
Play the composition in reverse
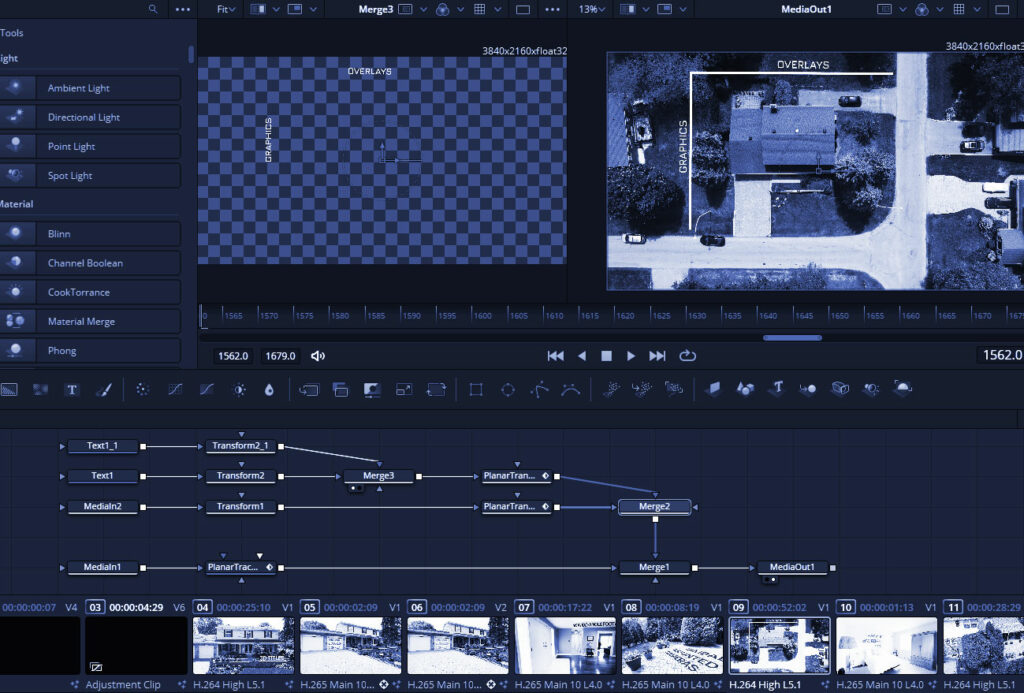(x=582, y=356)
